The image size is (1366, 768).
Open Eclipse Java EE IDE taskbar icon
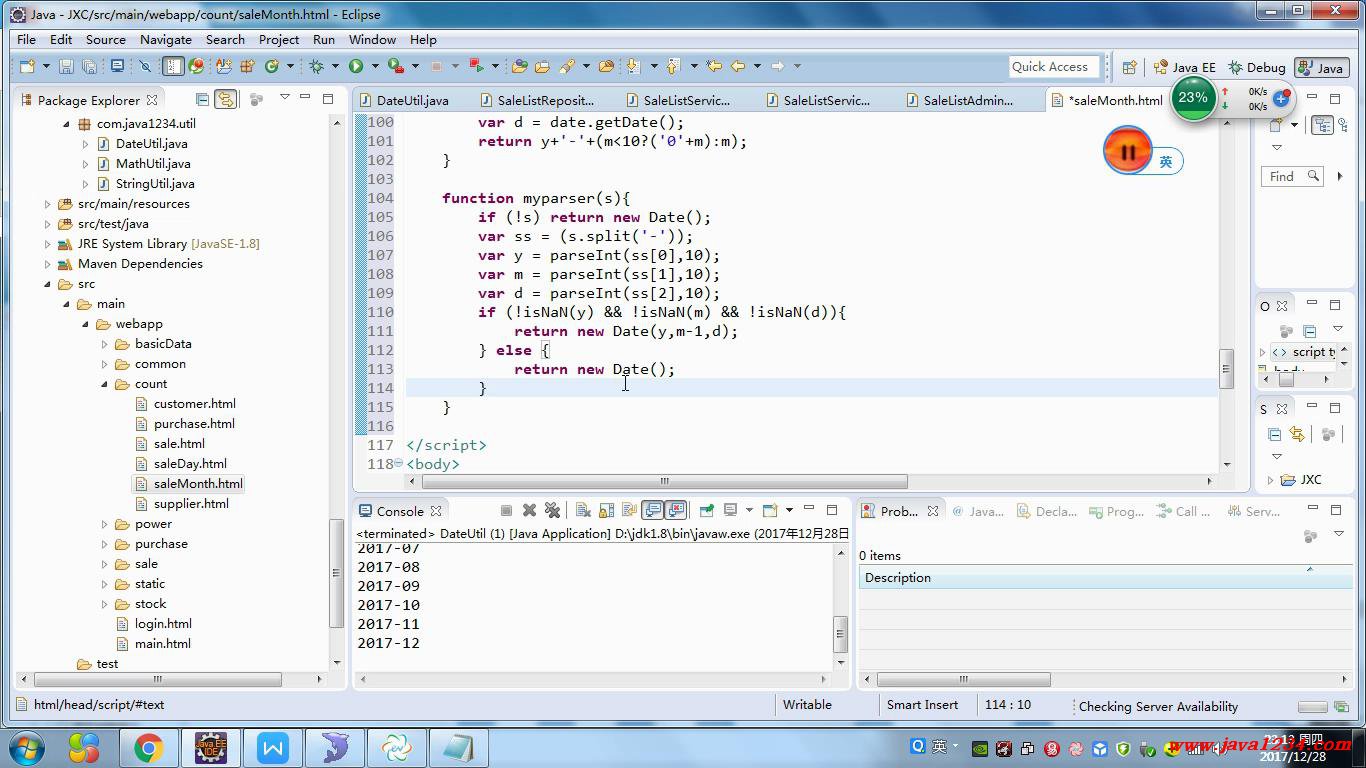(x=210, y=747)
